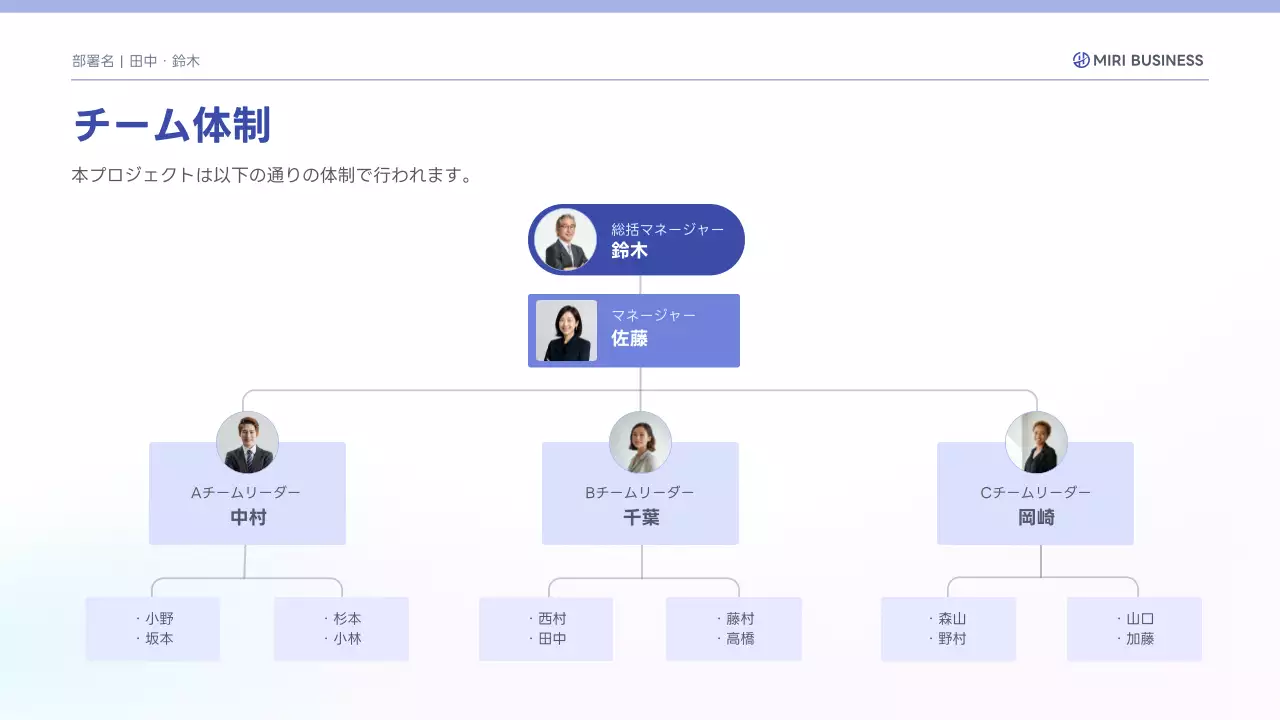Click 岡崎's round avatar photo
Image resolution: width=1280 pixels, height=720 pixels.
[1036, 442]
